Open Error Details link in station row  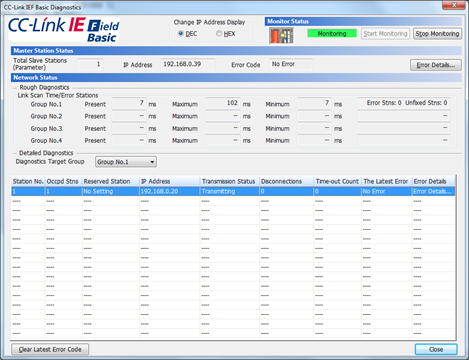433,191
